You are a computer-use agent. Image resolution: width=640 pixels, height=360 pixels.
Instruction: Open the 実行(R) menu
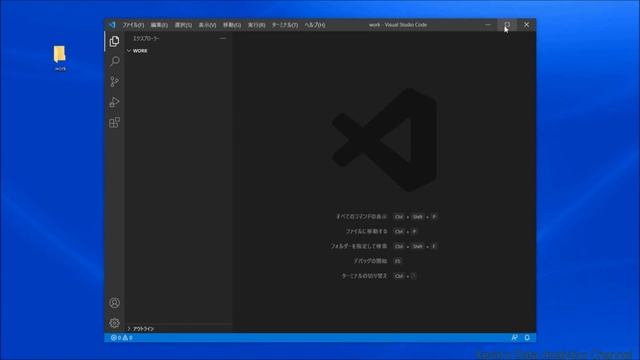coord(256,25)
